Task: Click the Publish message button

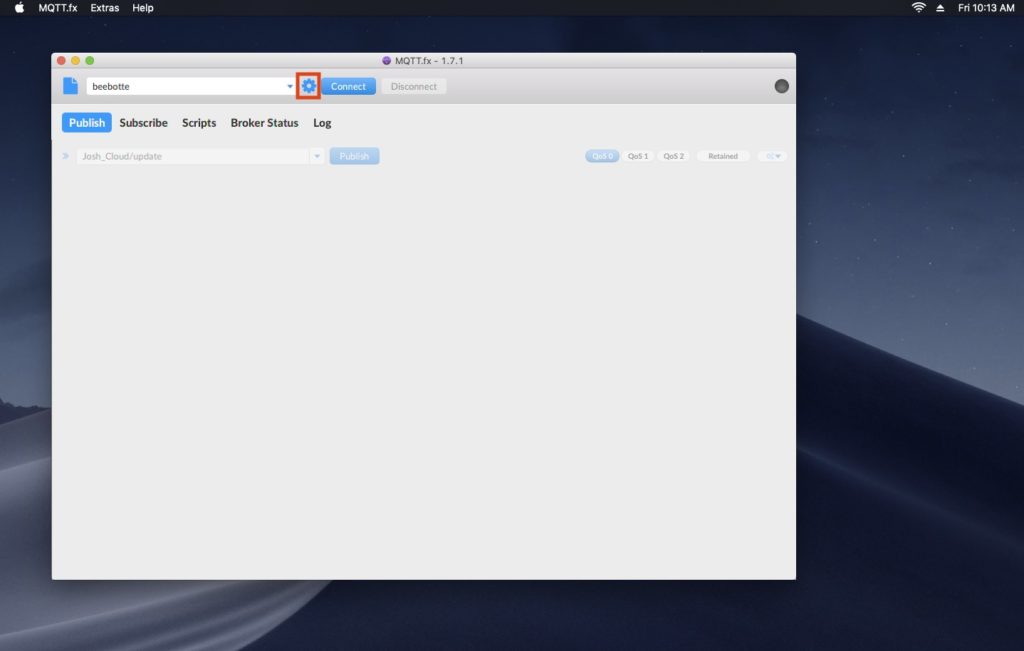Action: point(354,156)
